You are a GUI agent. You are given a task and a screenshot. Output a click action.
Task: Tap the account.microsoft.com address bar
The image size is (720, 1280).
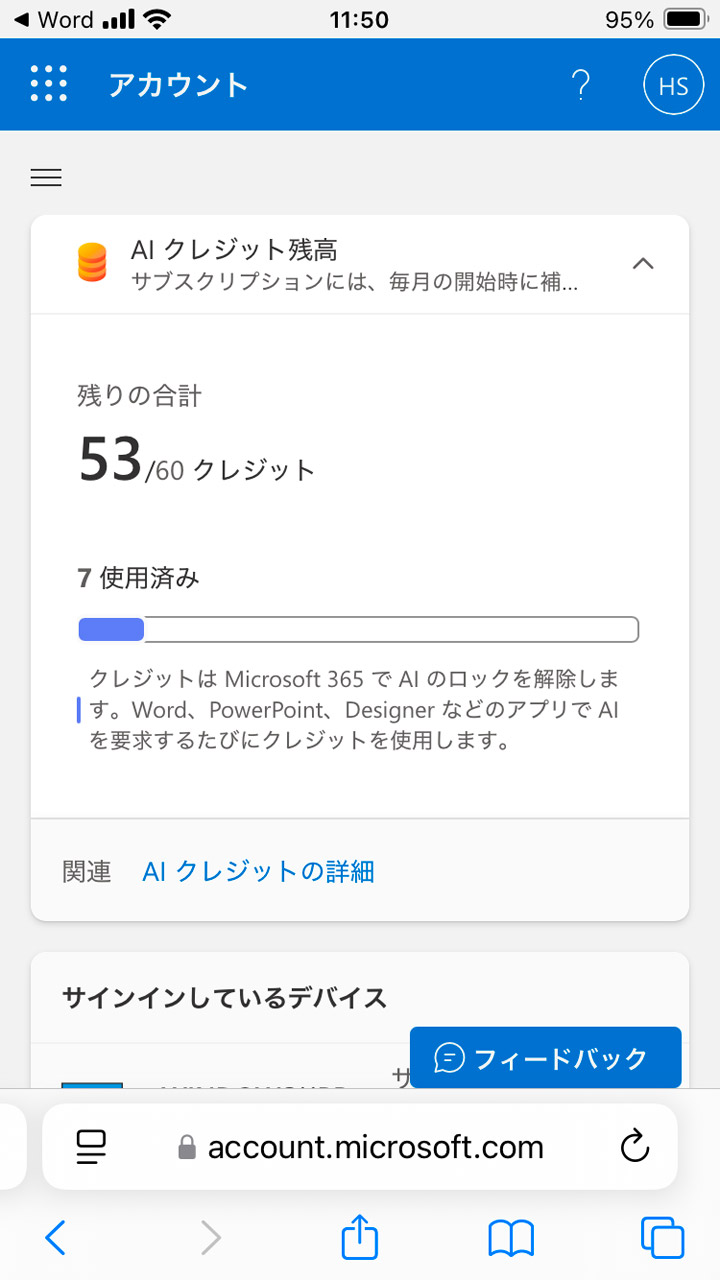[x=375, y=1146]
